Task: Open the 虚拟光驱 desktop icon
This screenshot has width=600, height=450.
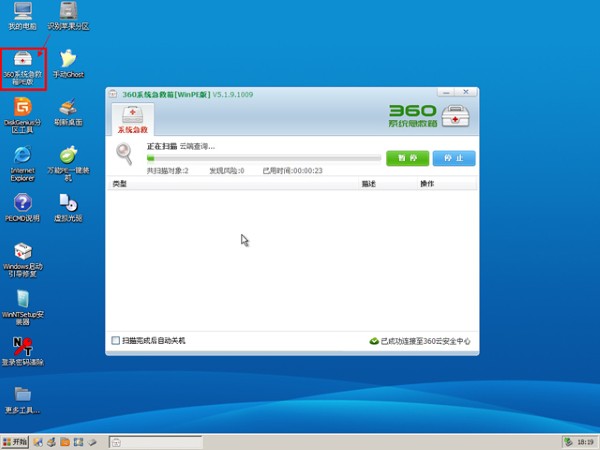Action: click(68, 208)
